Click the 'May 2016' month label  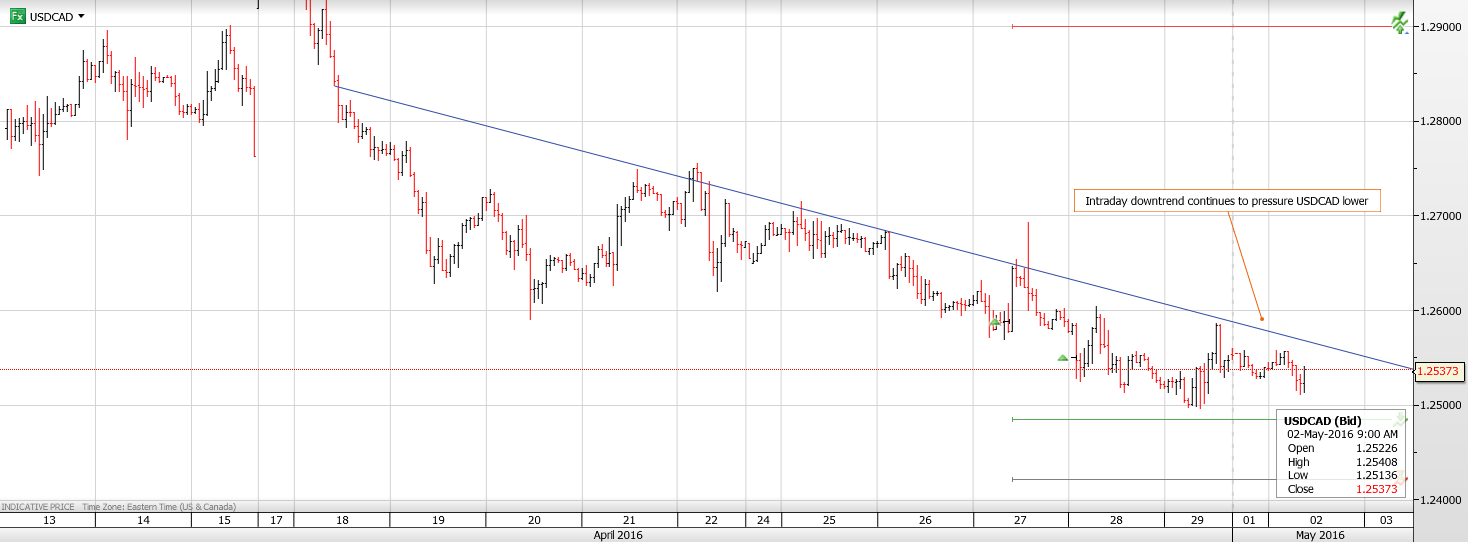coord(1319,535)
